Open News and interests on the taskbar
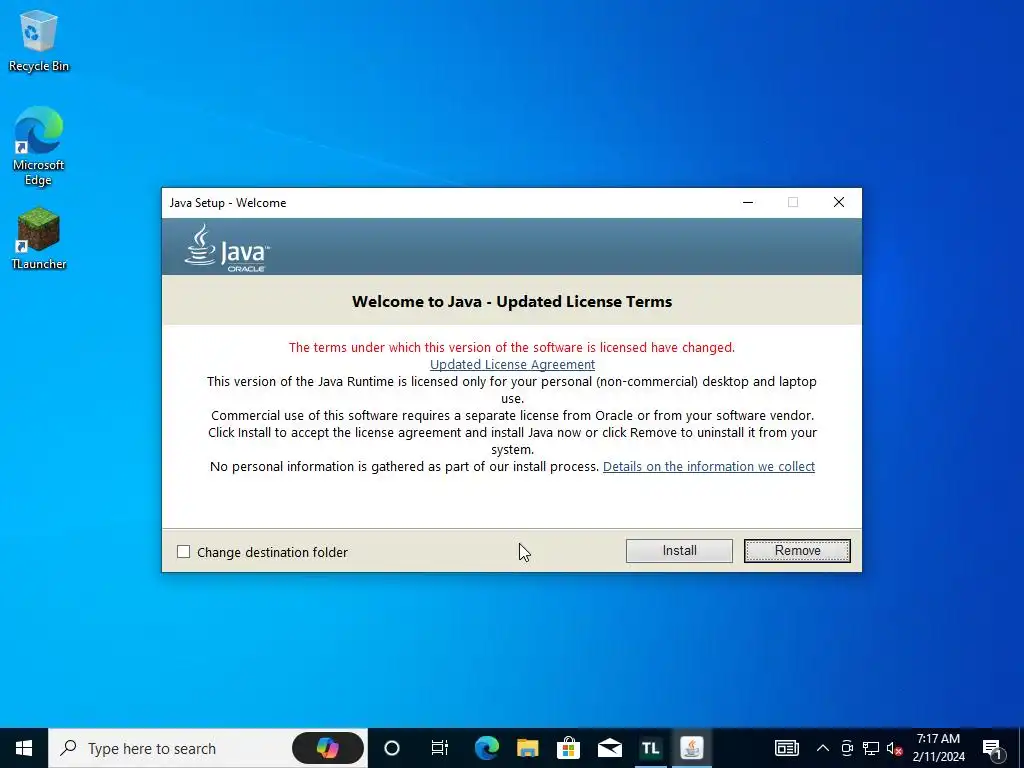This screenshot has width=1024, height=768. pos(787,748)
